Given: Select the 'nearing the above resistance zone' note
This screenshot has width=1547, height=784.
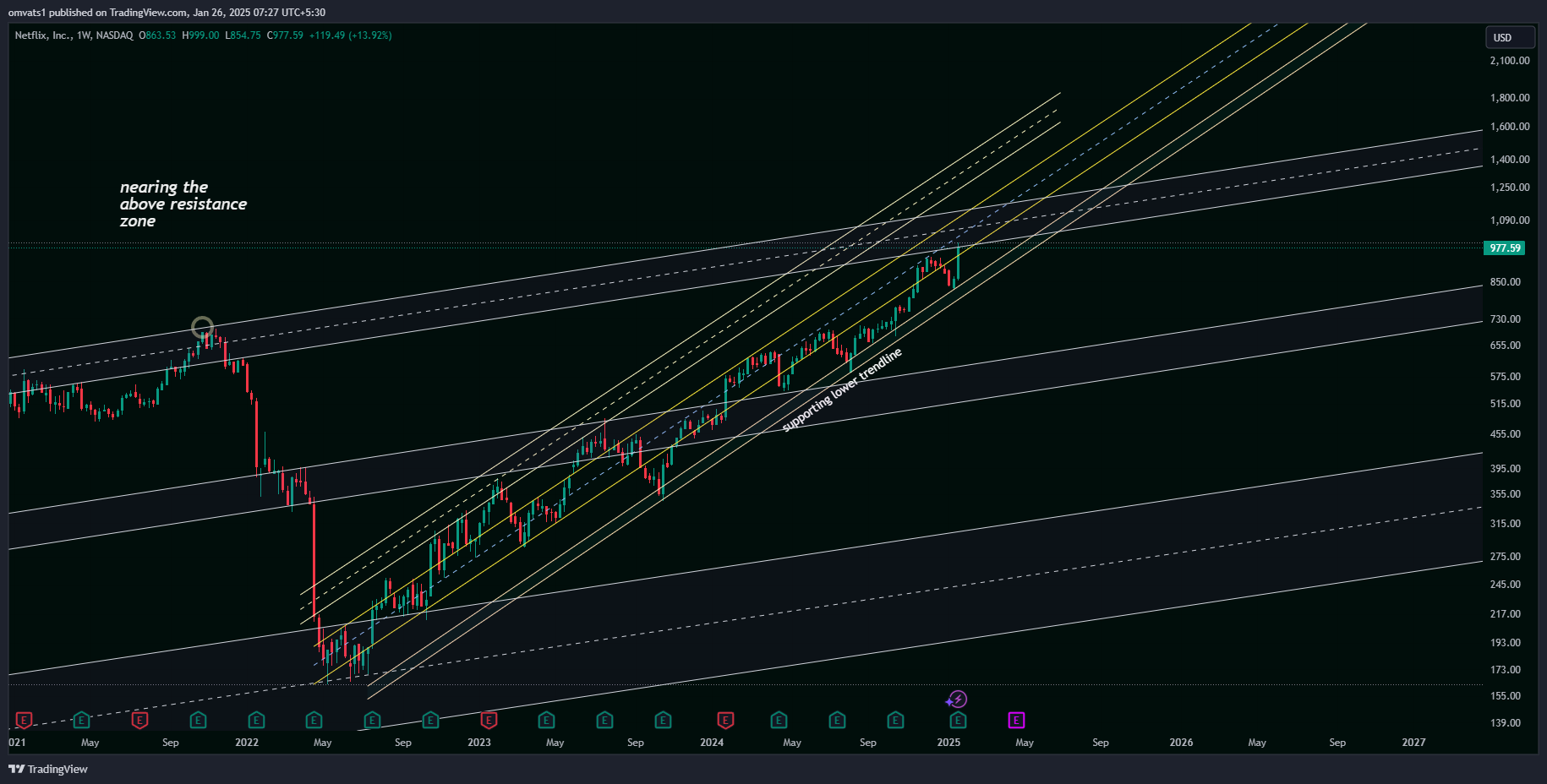Looking at the screenshot, I should click(x=183, y=204).
